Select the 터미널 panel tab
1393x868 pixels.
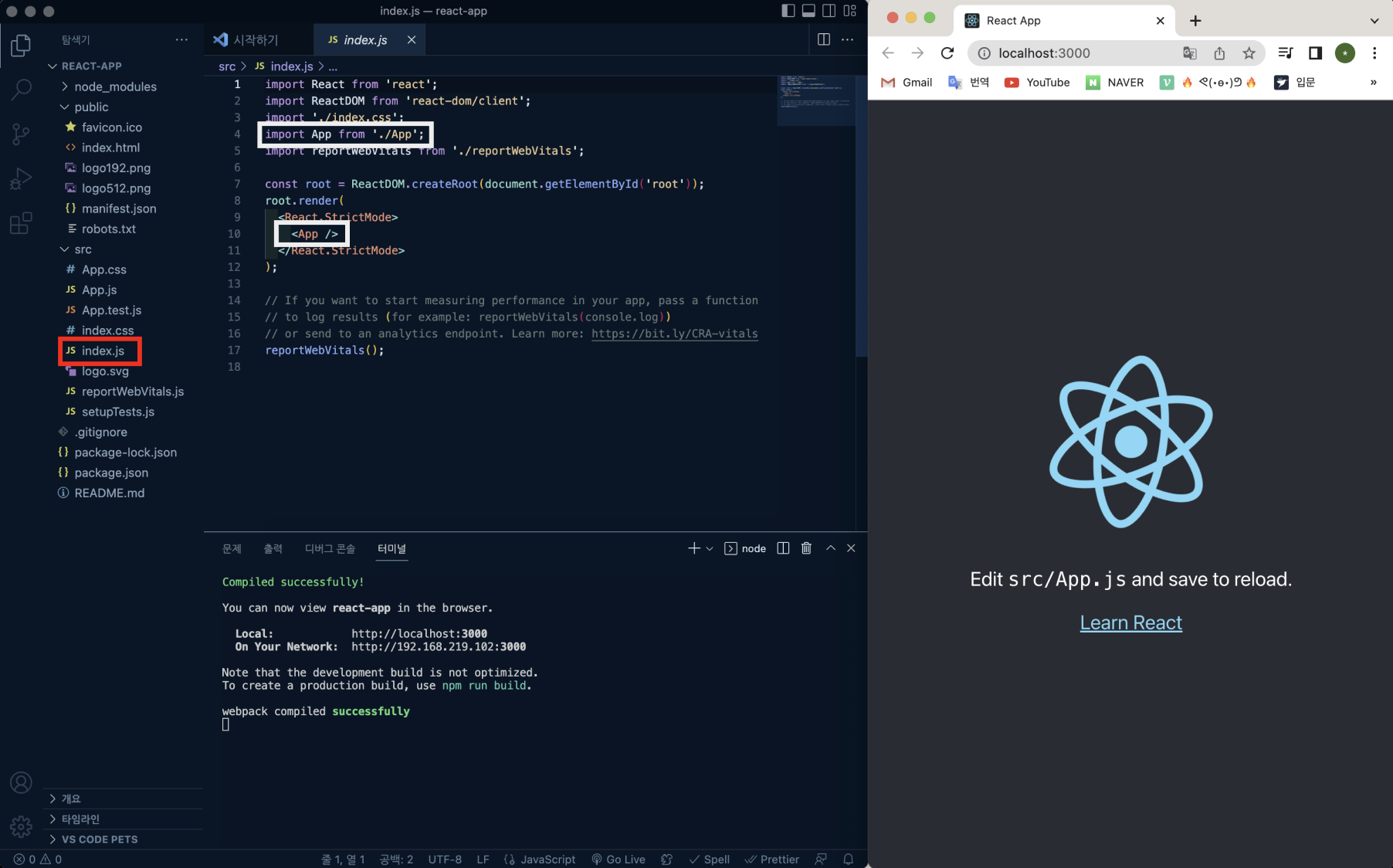pyautogui.click(x=391, y=548)
